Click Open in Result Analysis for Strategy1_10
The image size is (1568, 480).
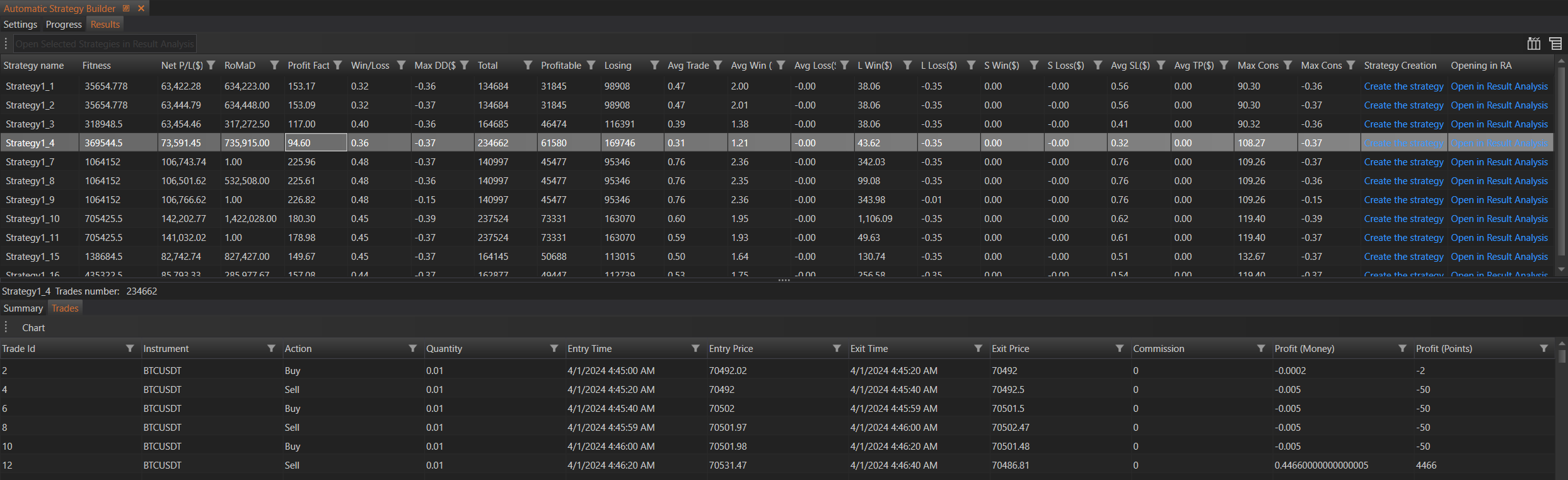coord(1499,219)
